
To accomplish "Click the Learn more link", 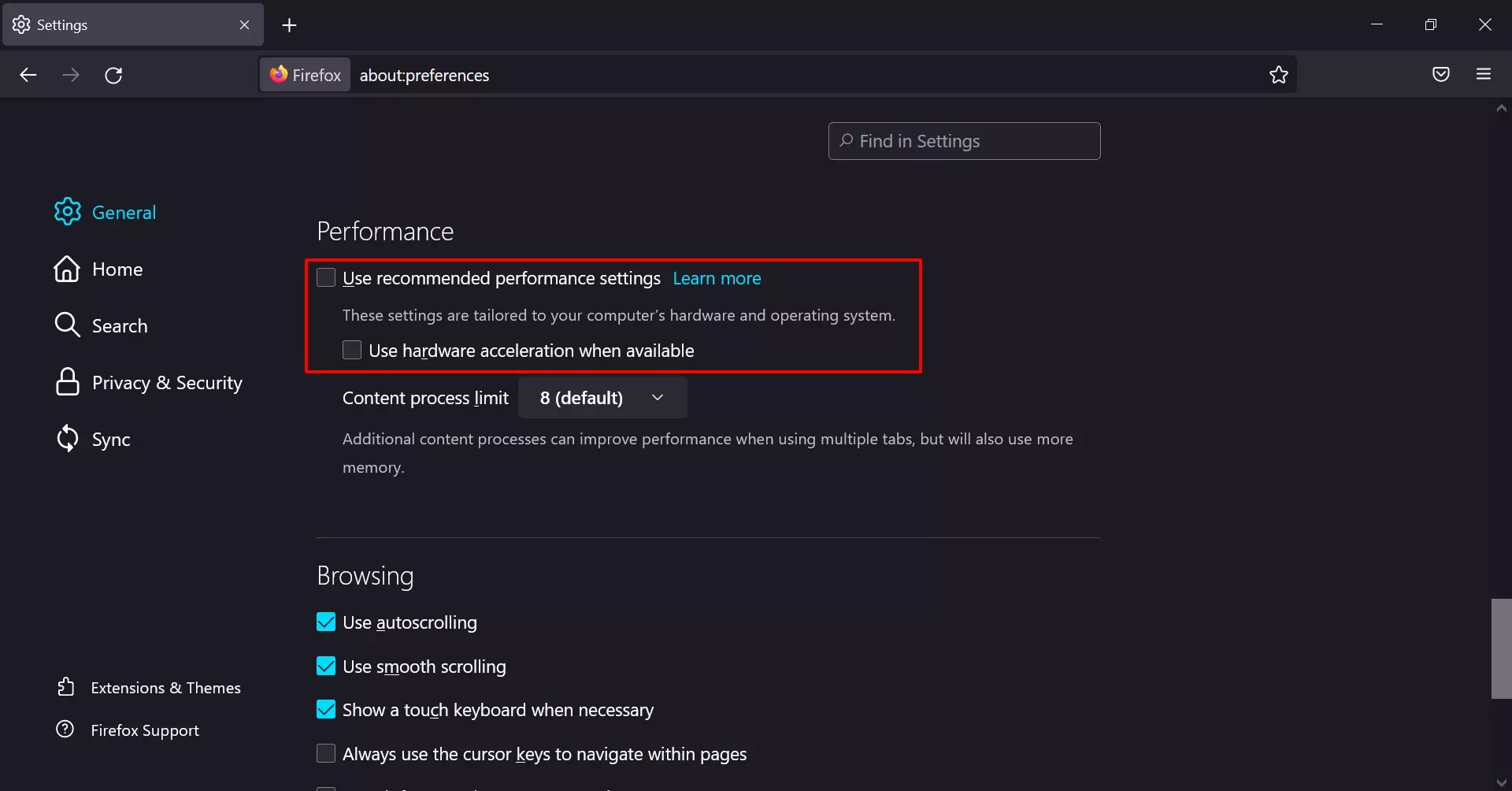I will point(717,278).
